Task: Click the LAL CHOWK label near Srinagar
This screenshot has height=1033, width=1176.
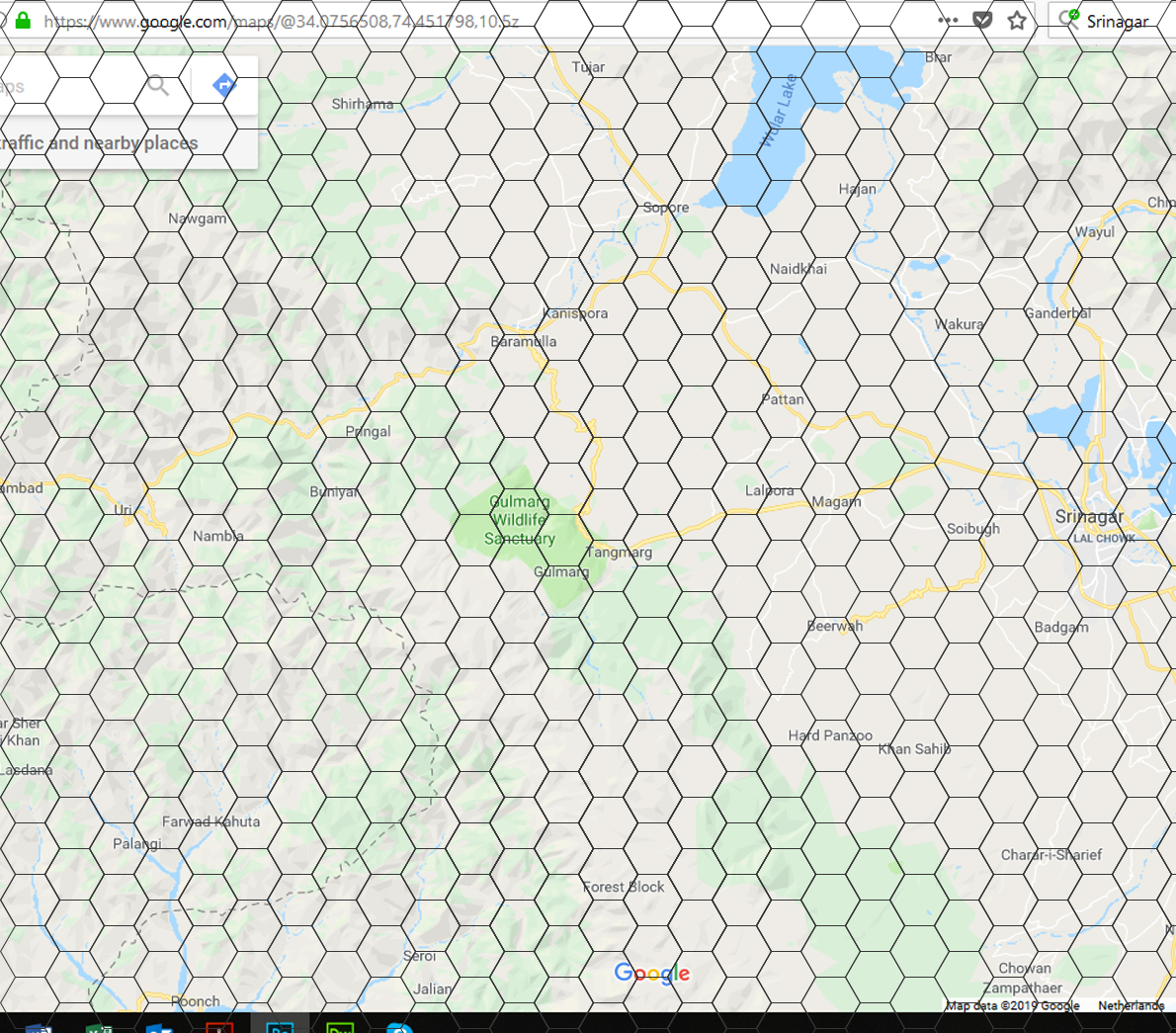Action: tap(1104, 538)
